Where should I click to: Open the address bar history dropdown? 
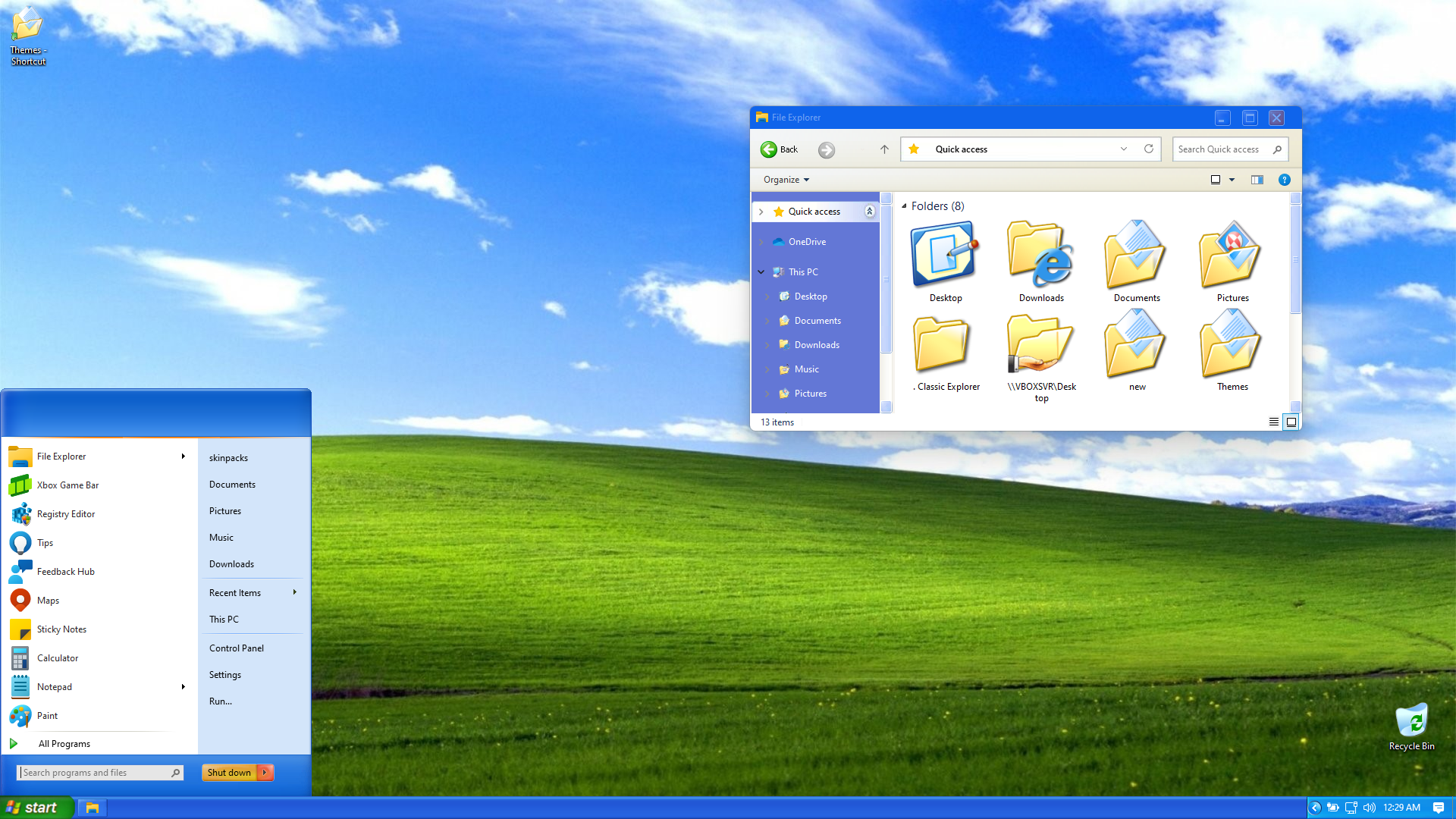pos(1123,149)
